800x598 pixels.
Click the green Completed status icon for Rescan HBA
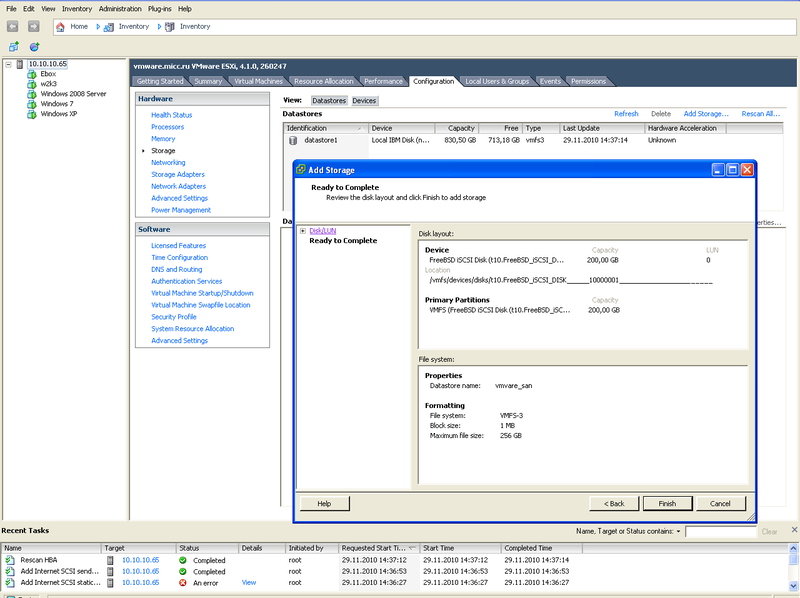point(183,560)
